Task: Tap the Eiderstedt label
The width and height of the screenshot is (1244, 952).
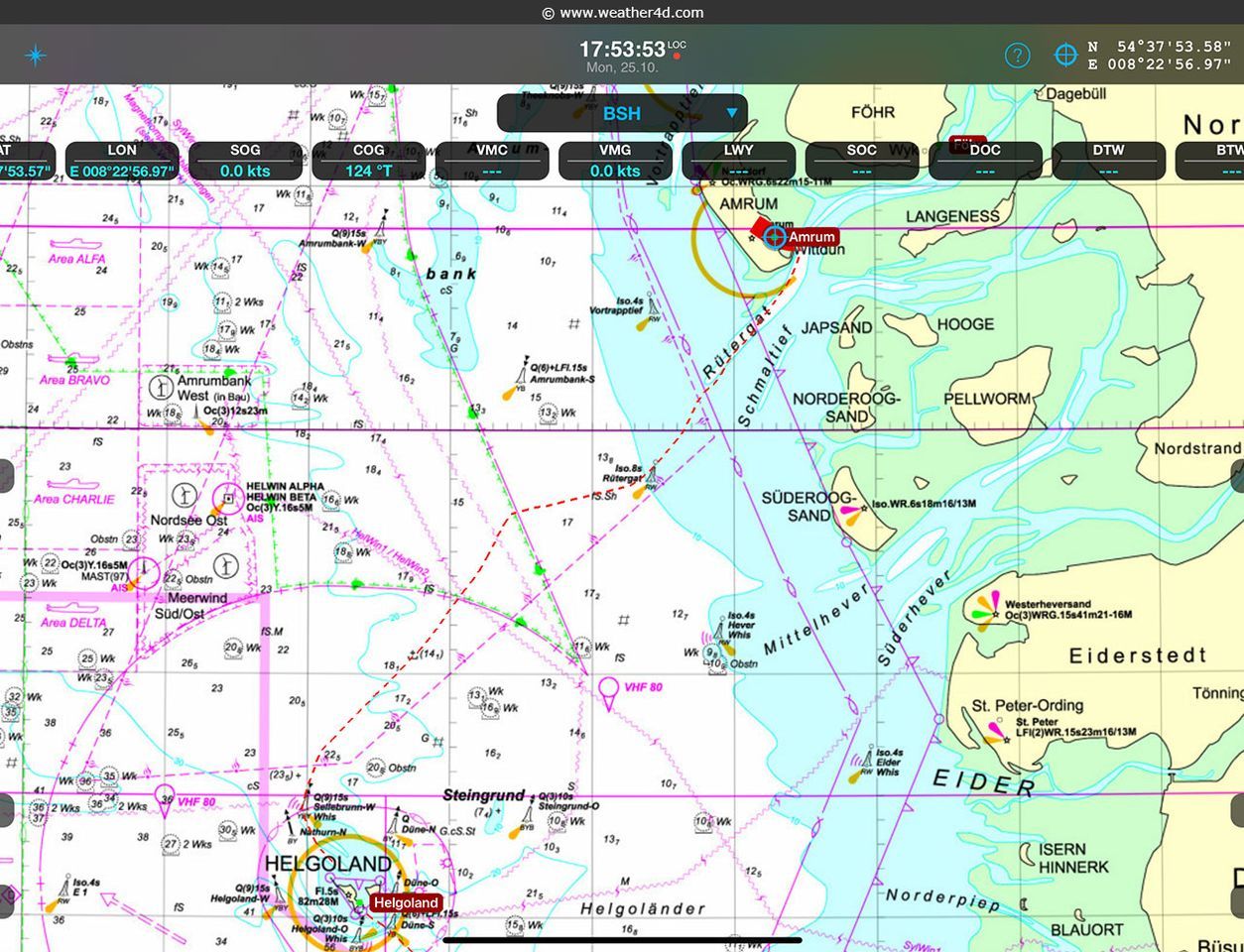Action: (1138, 655)
